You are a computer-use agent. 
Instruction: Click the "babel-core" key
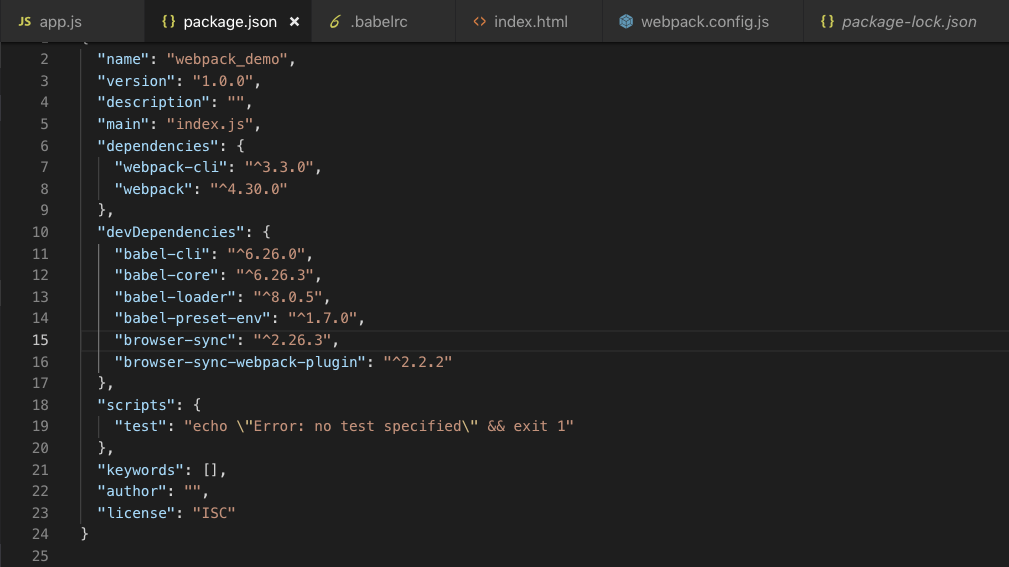167,275
